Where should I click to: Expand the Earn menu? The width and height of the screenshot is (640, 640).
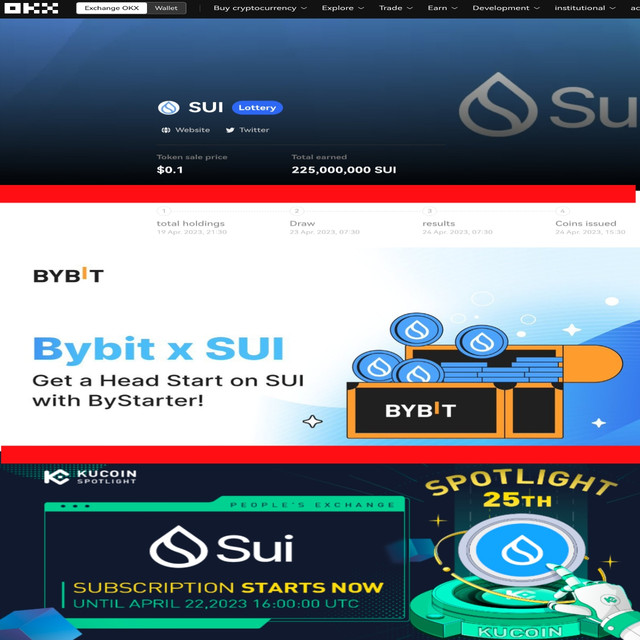click(442, 8)
